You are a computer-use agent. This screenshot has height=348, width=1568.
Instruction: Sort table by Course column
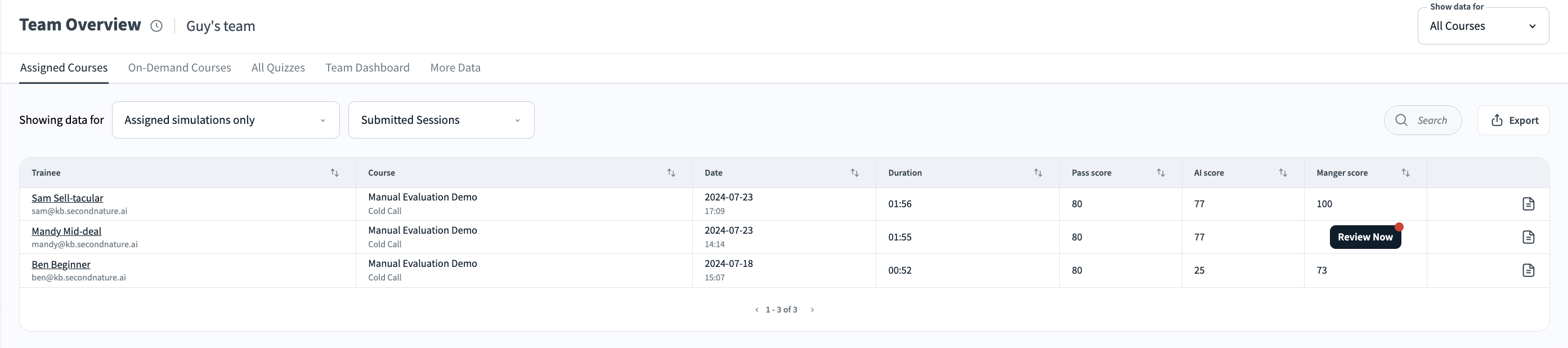pos(671,172)
